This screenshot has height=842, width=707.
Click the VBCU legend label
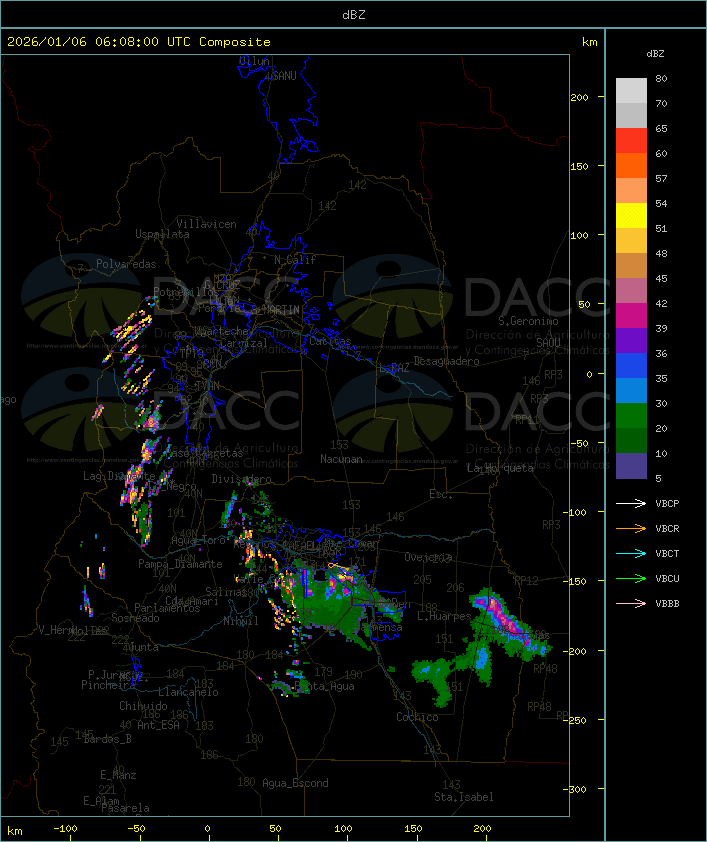(x=667, y=578)
